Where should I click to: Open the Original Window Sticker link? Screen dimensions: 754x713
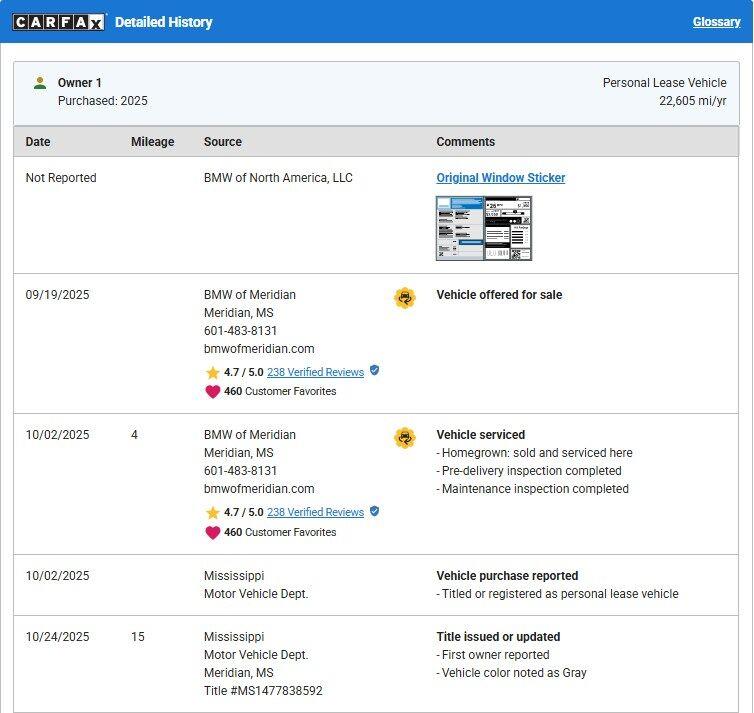pyautogui.click(x=501, y=178)
